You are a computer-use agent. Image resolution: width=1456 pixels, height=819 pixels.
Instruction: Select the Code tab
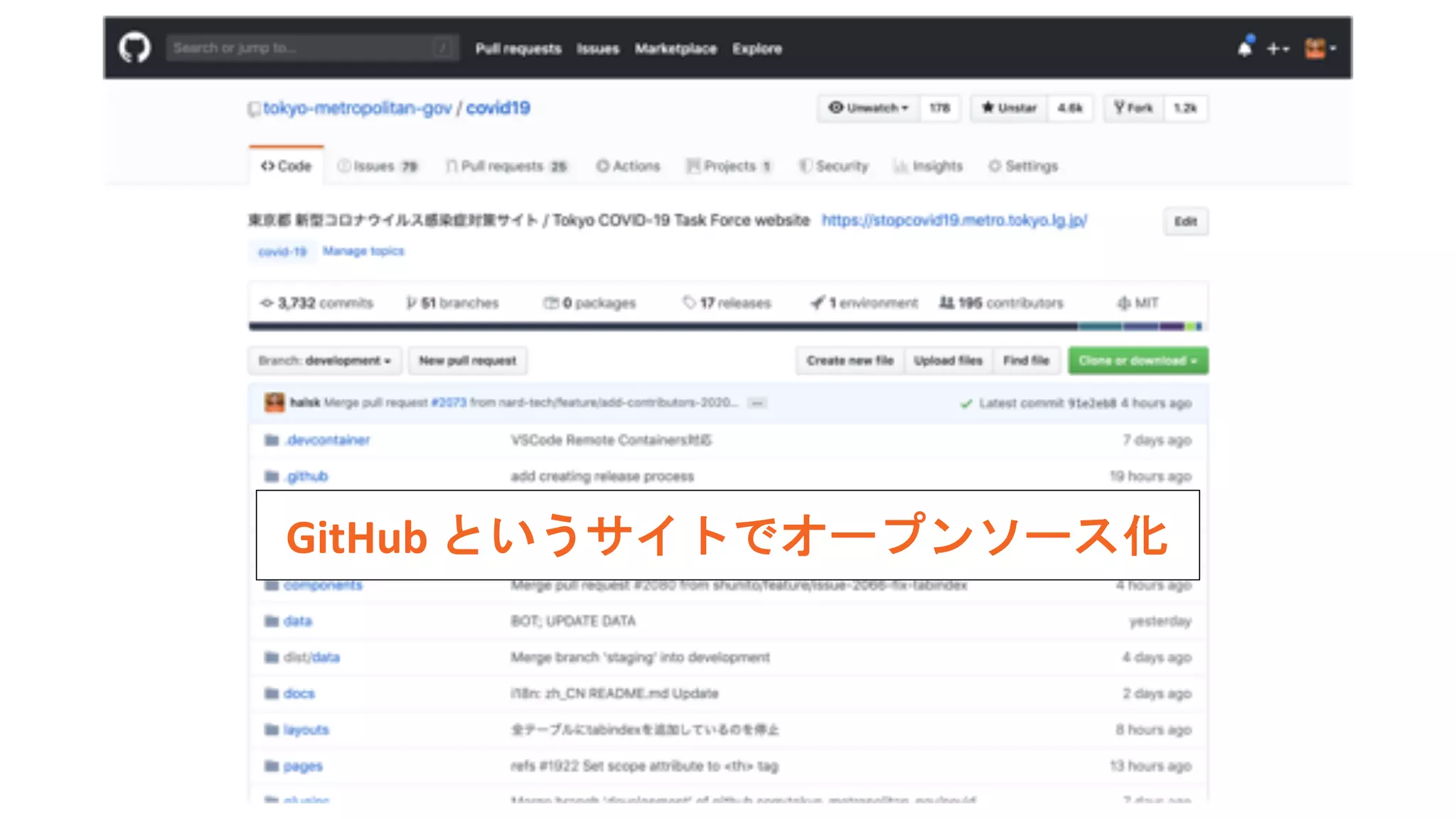coord(286,166)
